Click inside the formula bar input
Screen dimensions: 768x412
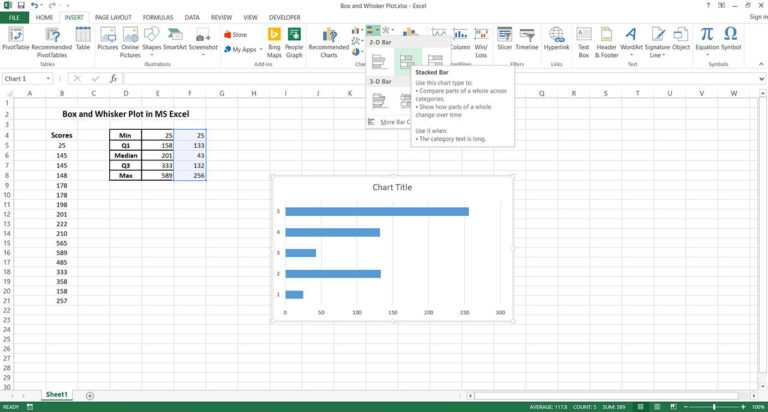(440, 78)
